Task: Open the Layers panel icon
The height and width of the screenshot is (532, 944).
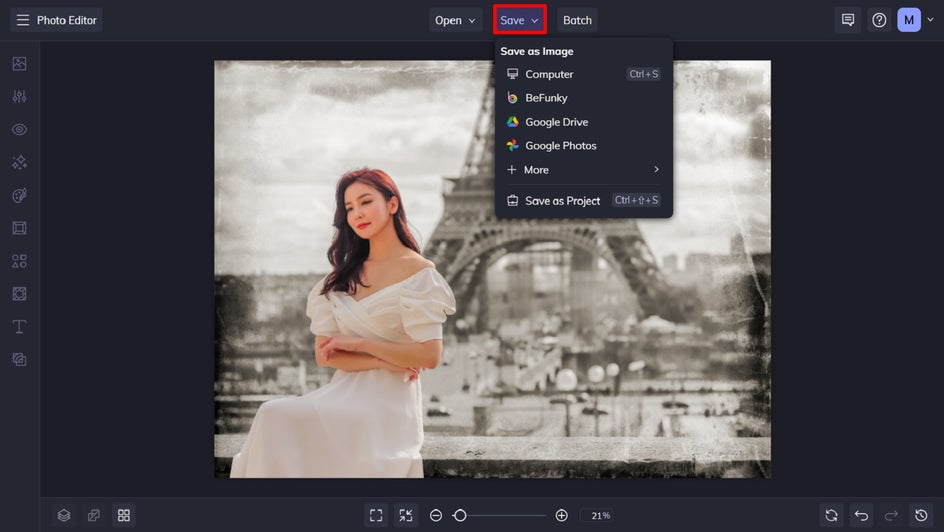Action: 64,515
